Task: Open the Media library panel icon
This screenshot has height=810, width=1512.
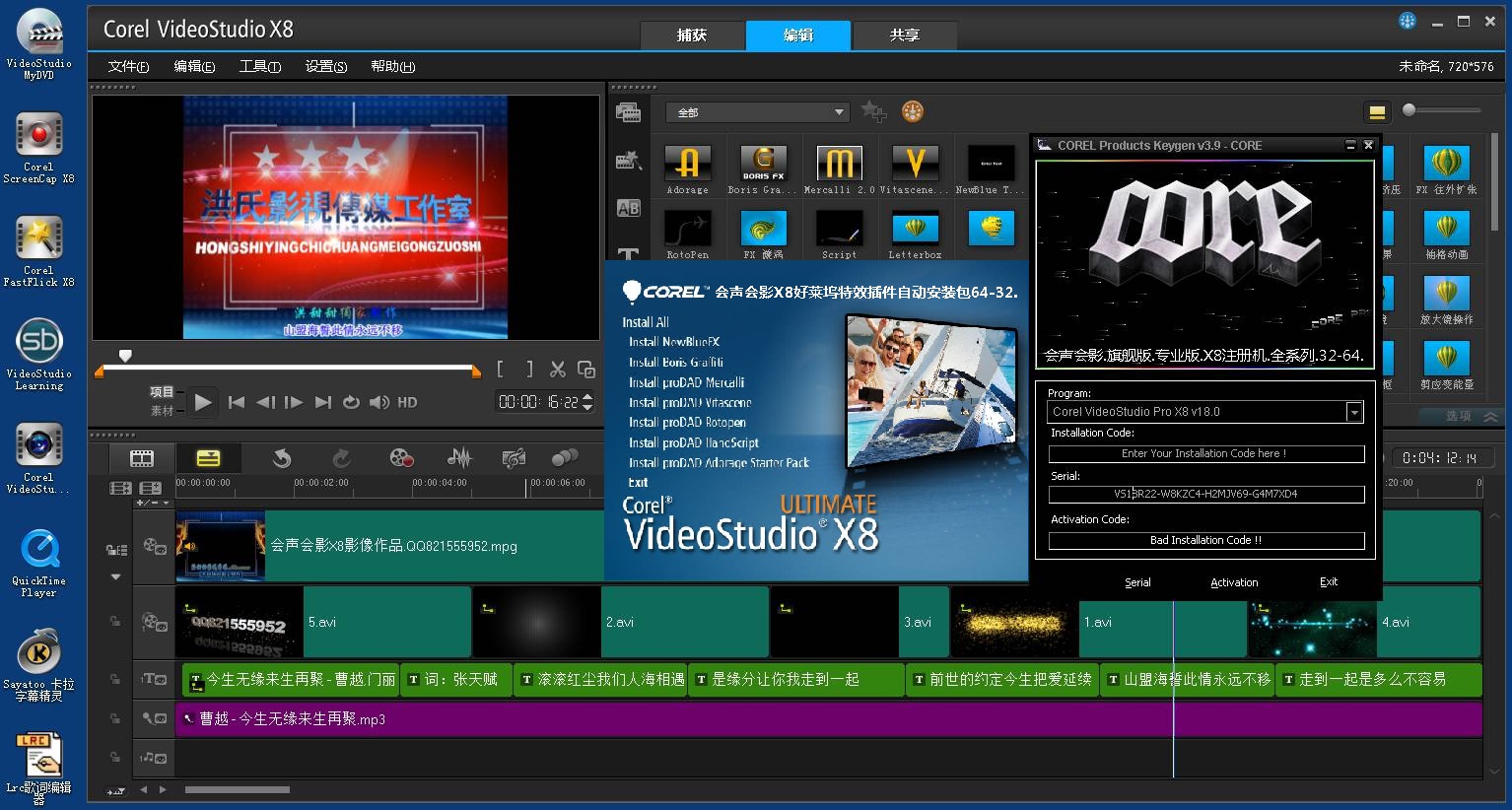Action: pos(628,112)
